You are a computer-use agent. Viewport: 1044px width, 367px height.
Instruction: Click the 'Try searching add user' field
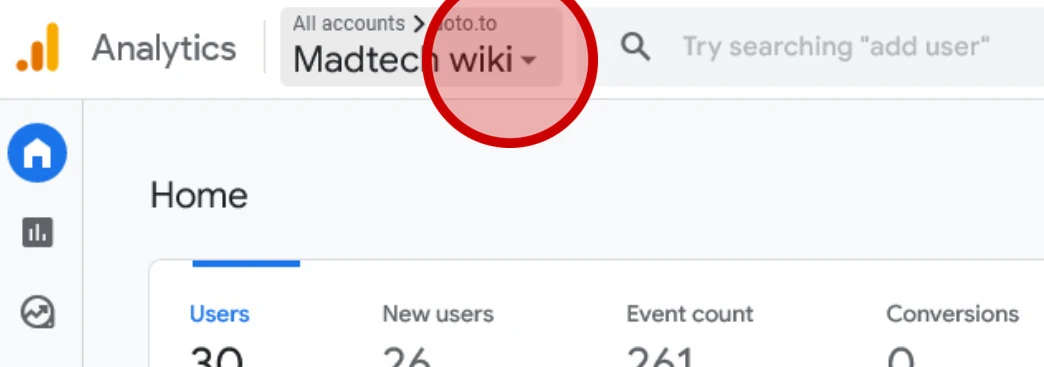coord(836,47)
